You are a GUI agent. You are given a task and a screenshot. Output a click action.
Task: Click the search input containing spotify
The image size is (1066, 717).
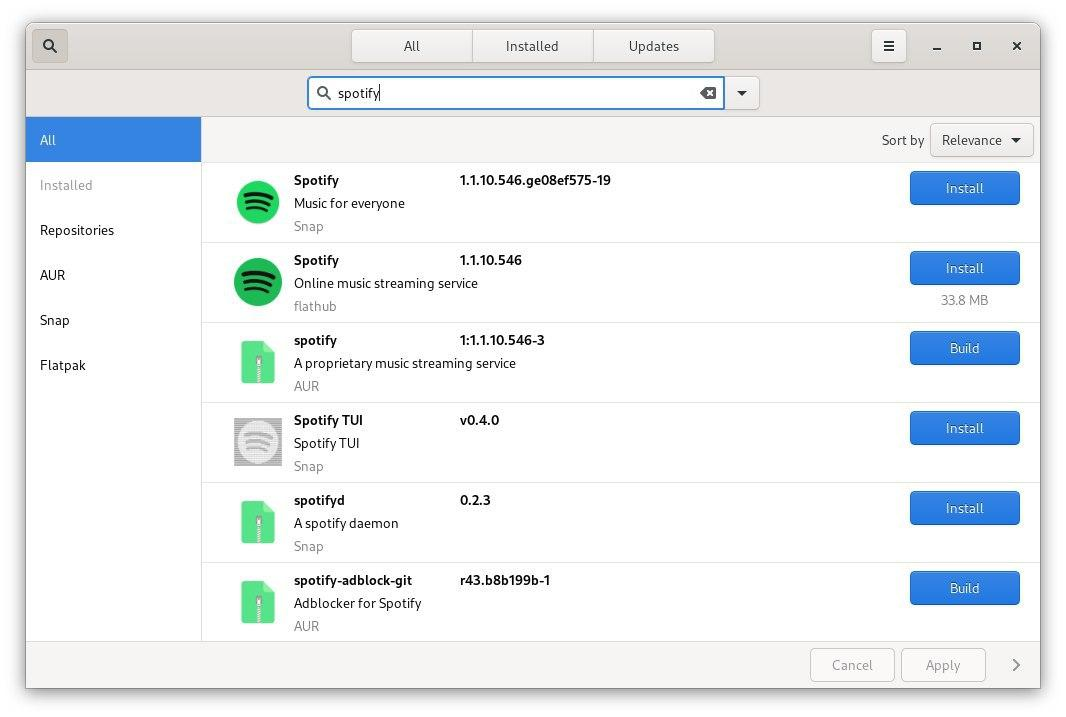click(x=515, y=93)
